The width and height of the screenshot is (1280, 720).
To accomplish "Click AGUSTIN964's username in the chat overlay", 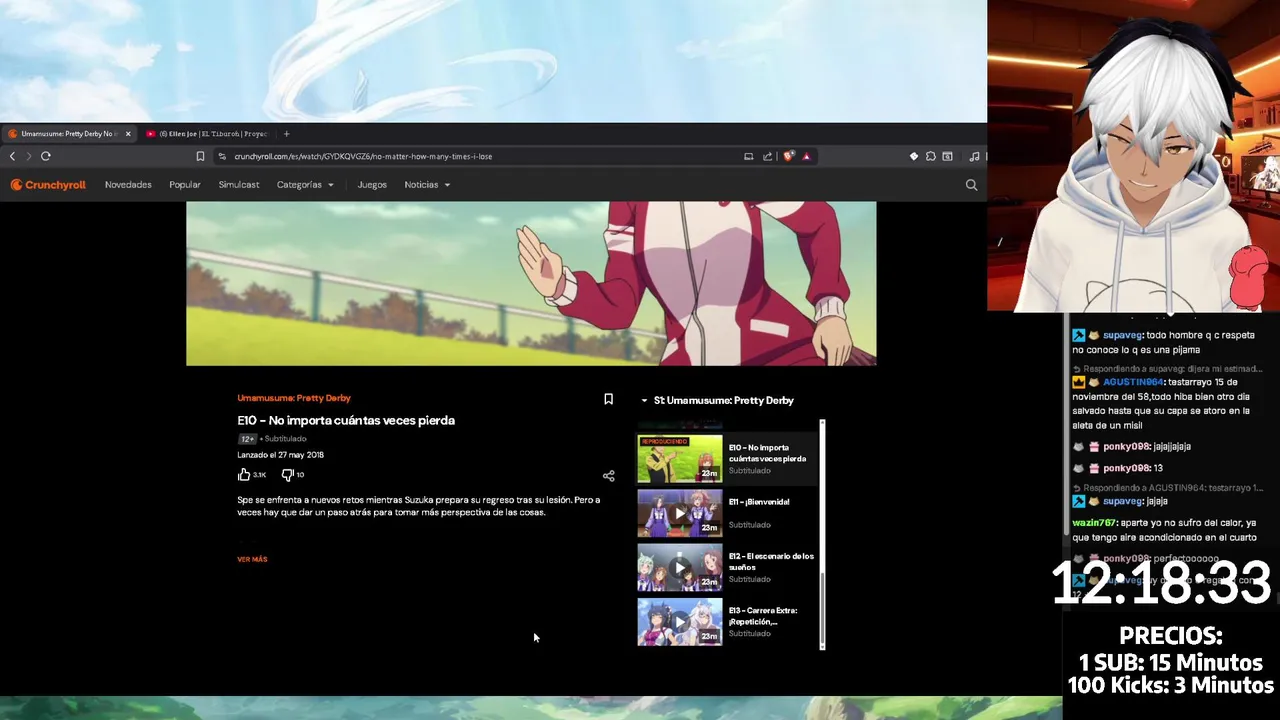I will coord(1134,382).
